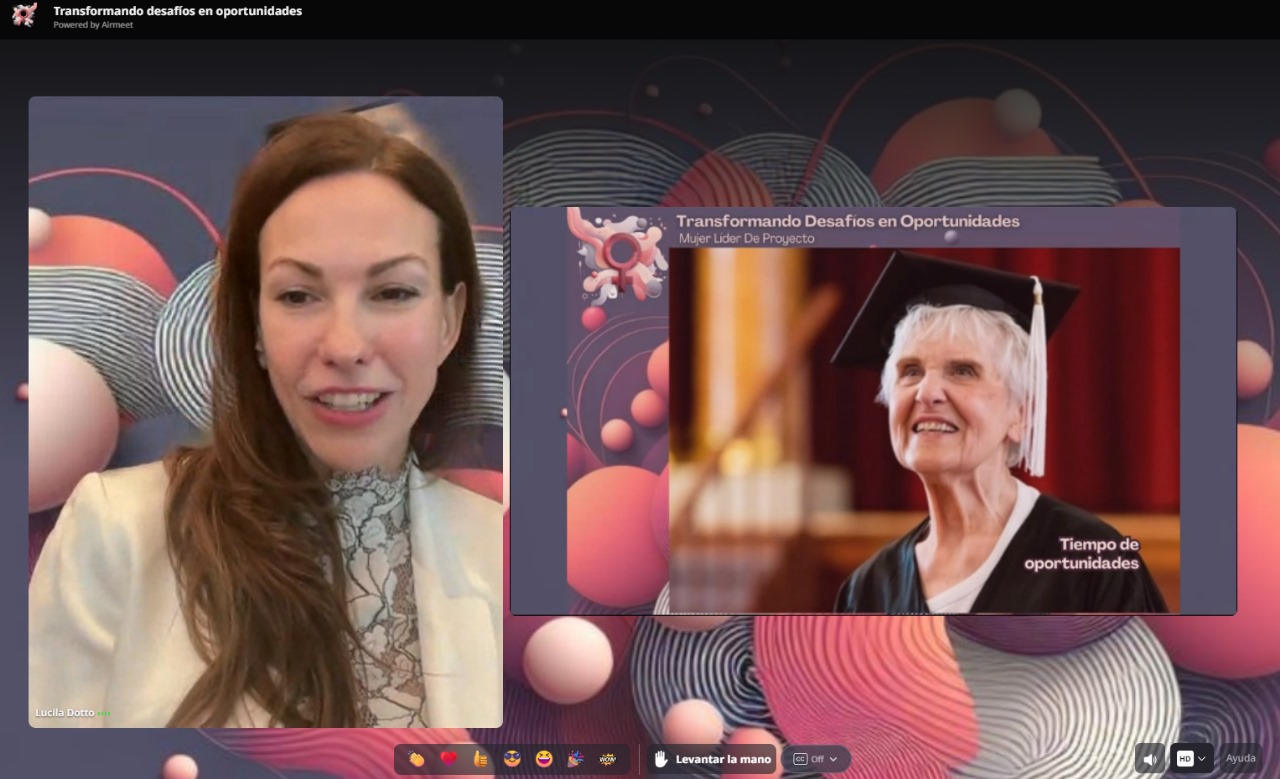Click the Levantar la mano button
This screenshot has width=1280, height=779.
[x=712, y=759]
